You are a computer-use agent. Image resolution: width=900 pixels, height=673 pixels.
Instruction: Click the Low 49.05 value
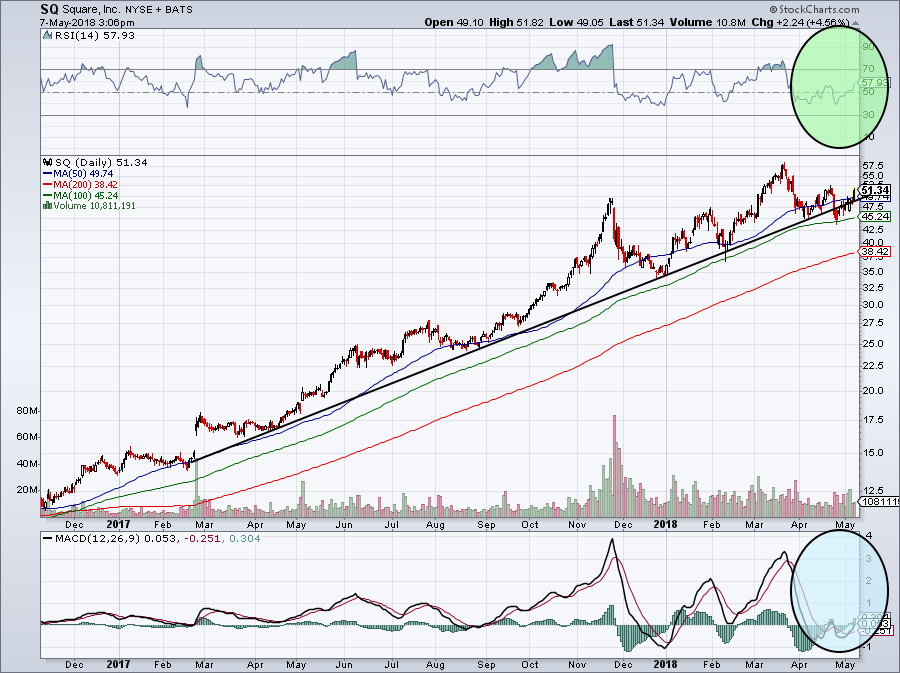(x=576, y=22)
